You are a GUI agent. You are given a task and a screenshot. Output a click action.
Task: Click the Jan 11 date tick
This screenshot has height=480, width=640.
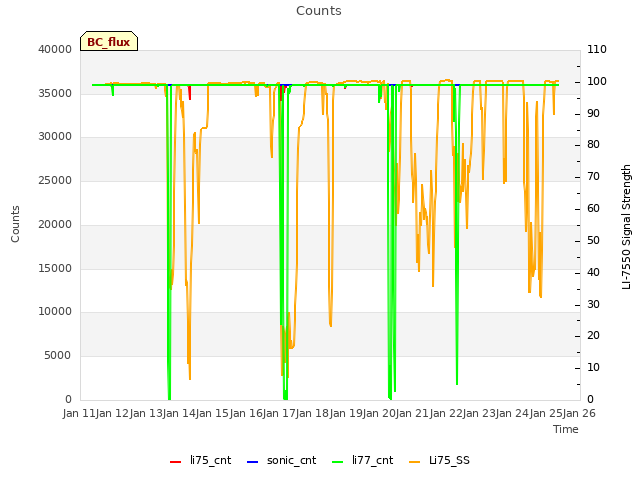[x=79, y=413]
